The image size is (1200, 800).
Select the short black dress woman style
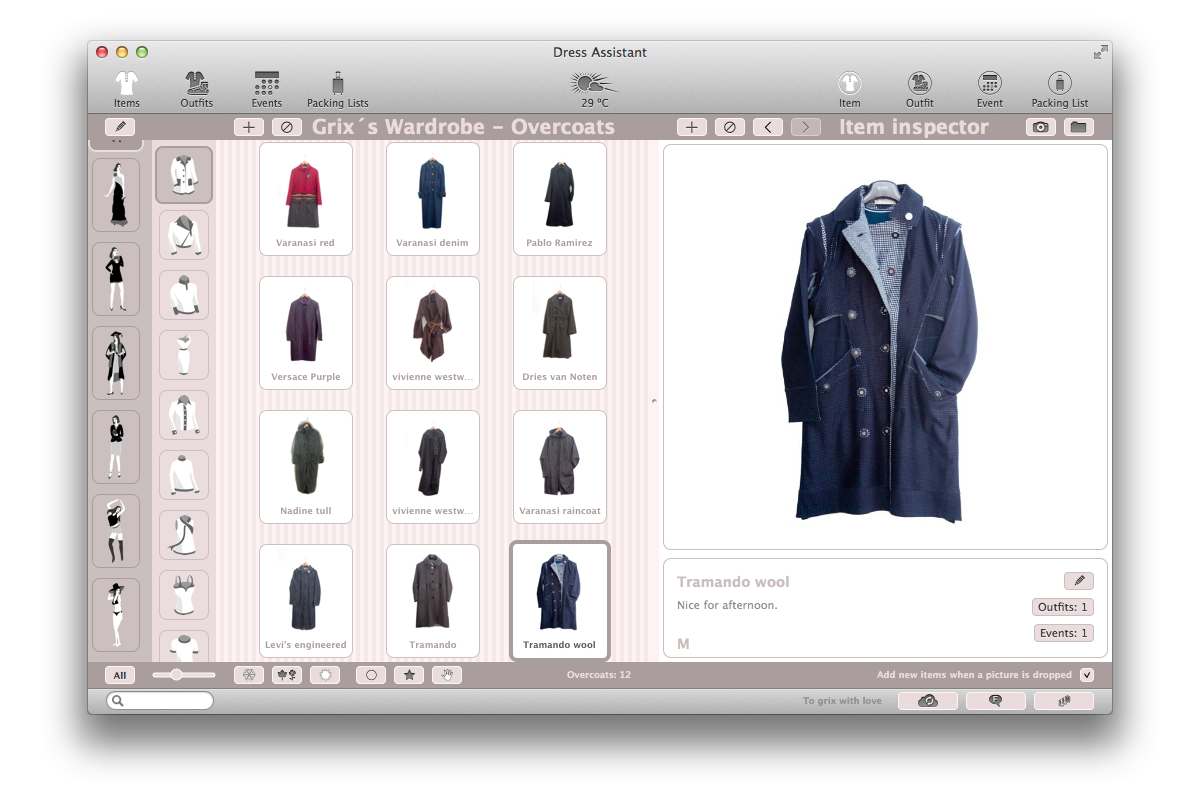click(116, 279)
